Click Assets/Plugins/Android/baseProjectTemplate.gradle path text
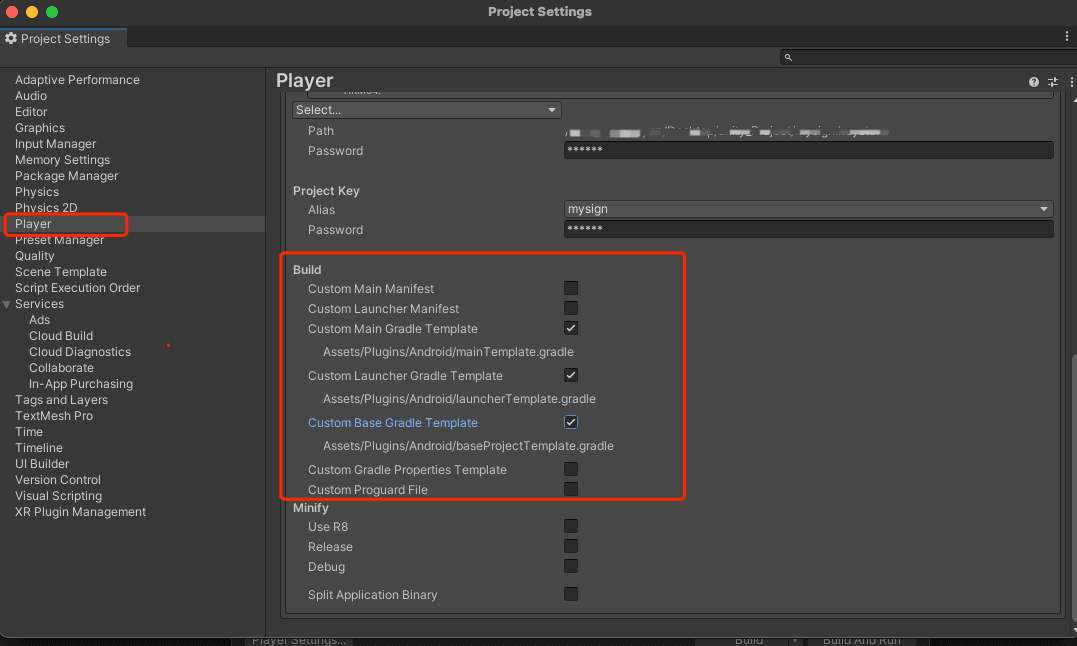Image resolution: width=1077 pixels, height=646 pixels. coord(468,446)
